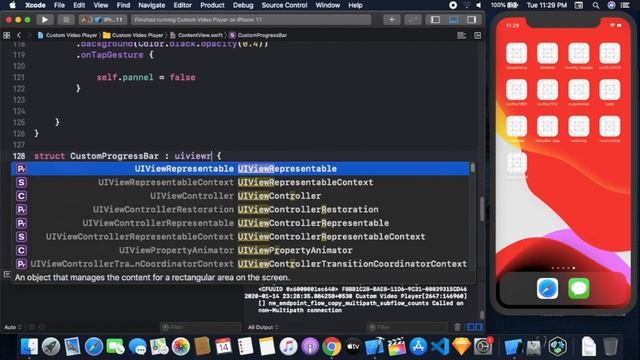Open the scheme and device selector

(103, 20)
